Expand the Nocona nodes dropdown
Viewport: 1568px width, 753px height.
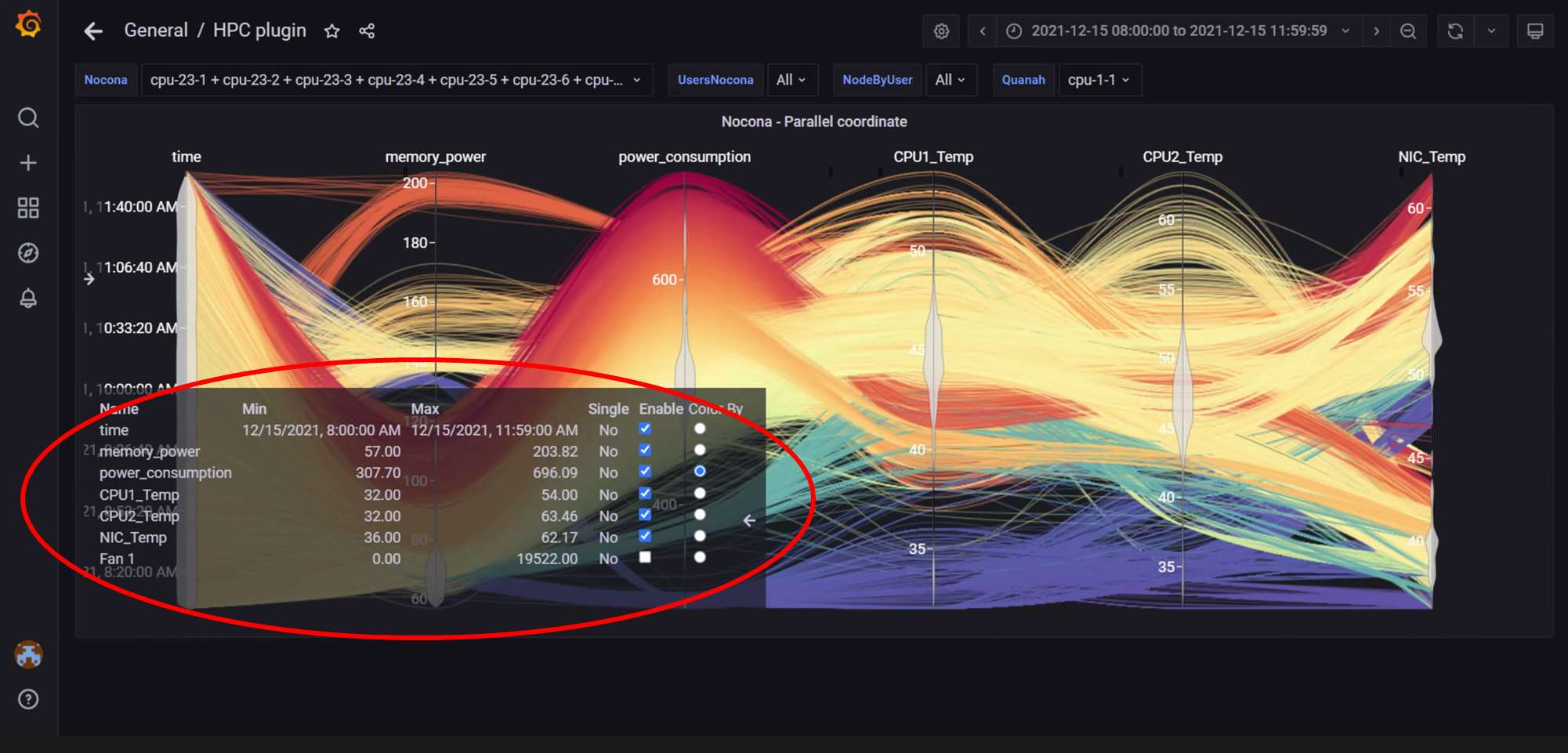[397, 80]
